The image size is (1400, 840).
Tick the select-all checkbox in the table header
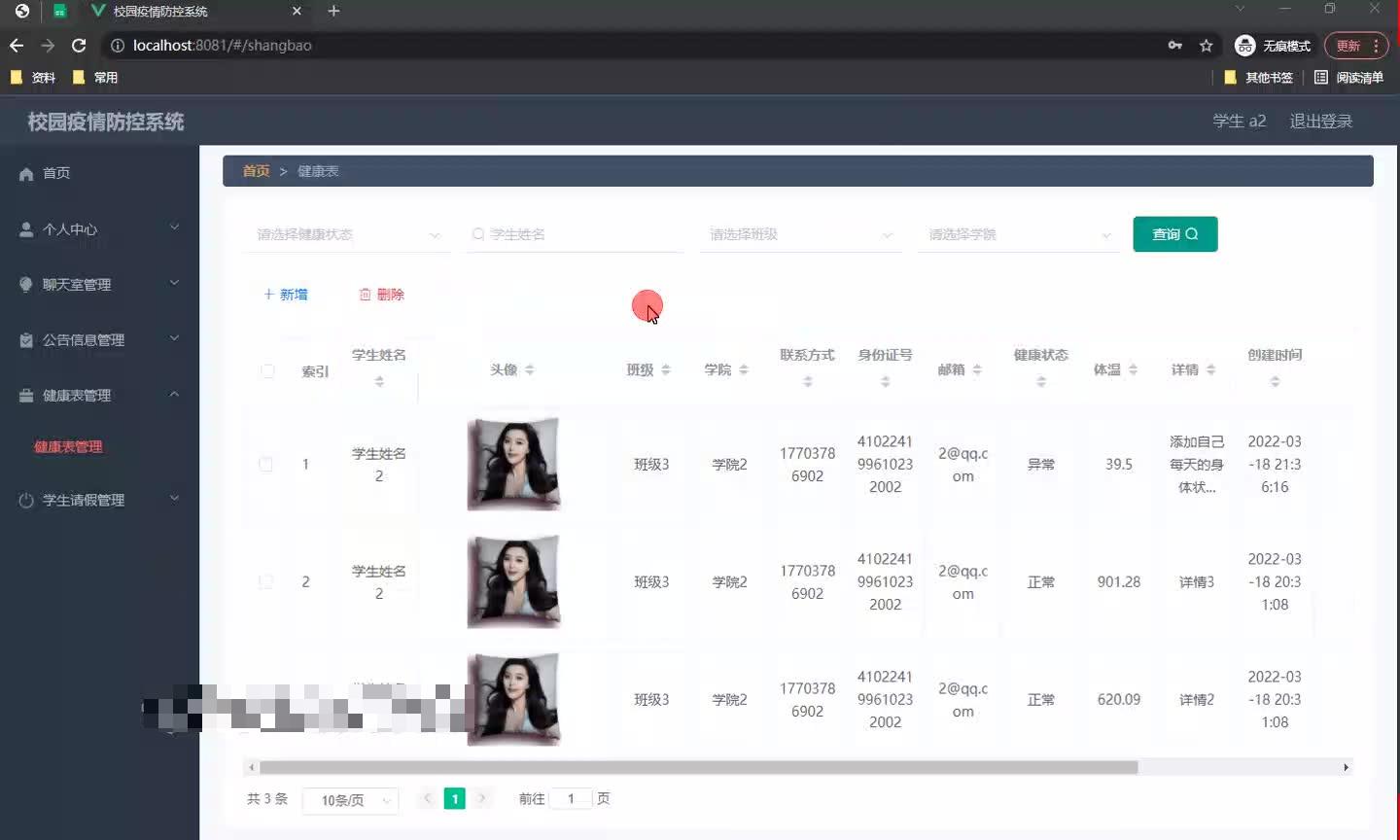(267, 371)
